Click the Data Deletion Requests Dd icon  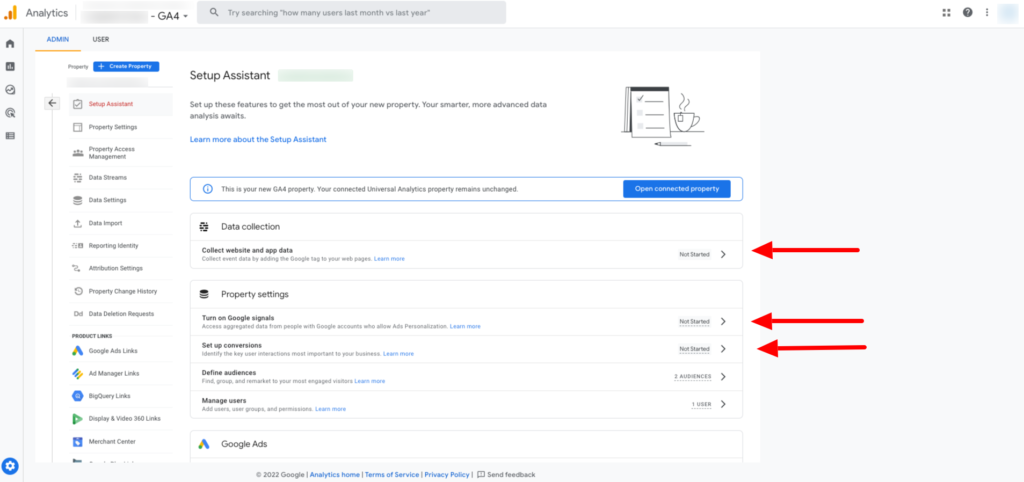point(78,314)
